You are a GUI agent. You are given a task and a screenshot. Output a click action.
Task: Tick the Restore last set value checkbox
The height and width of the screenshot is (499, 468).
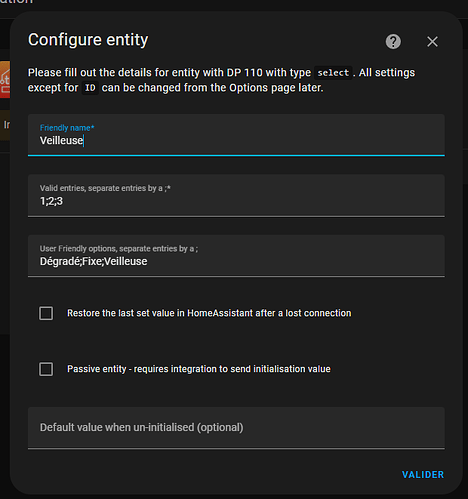(46, 313)
